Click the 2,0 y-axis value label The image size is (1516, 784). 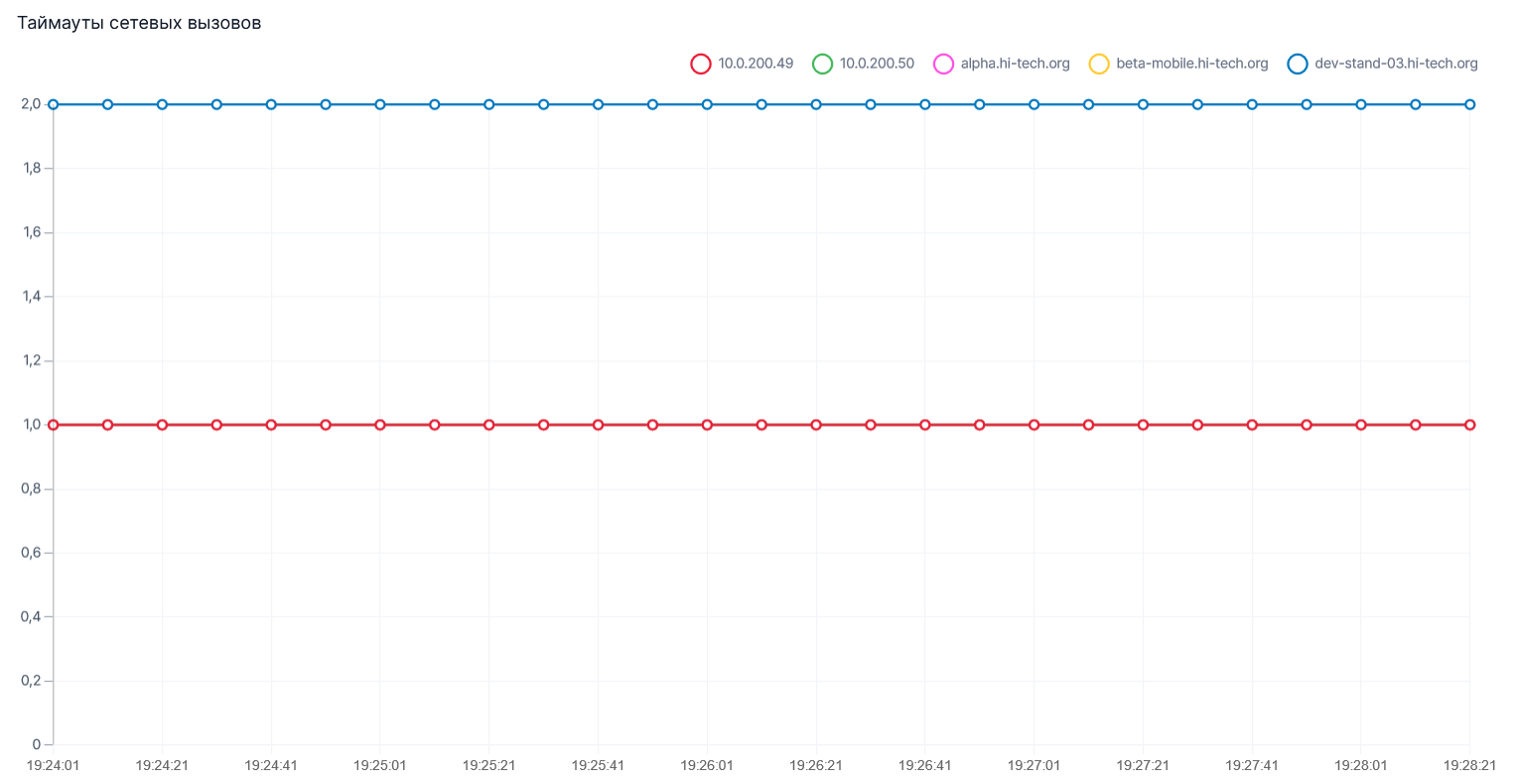pos(31,104)
